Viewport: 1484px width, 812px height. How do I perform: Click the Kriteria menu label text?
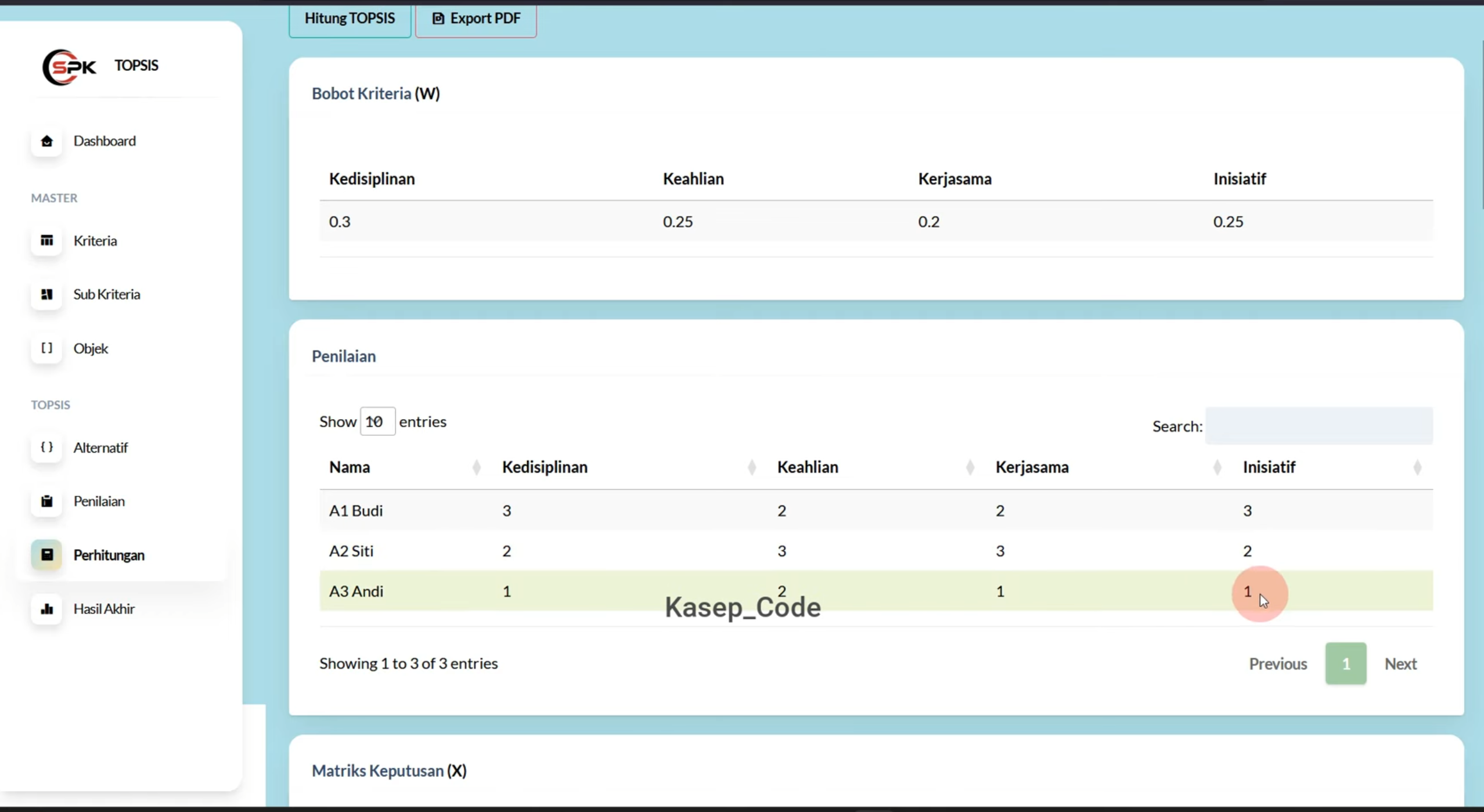click(95, 241)
